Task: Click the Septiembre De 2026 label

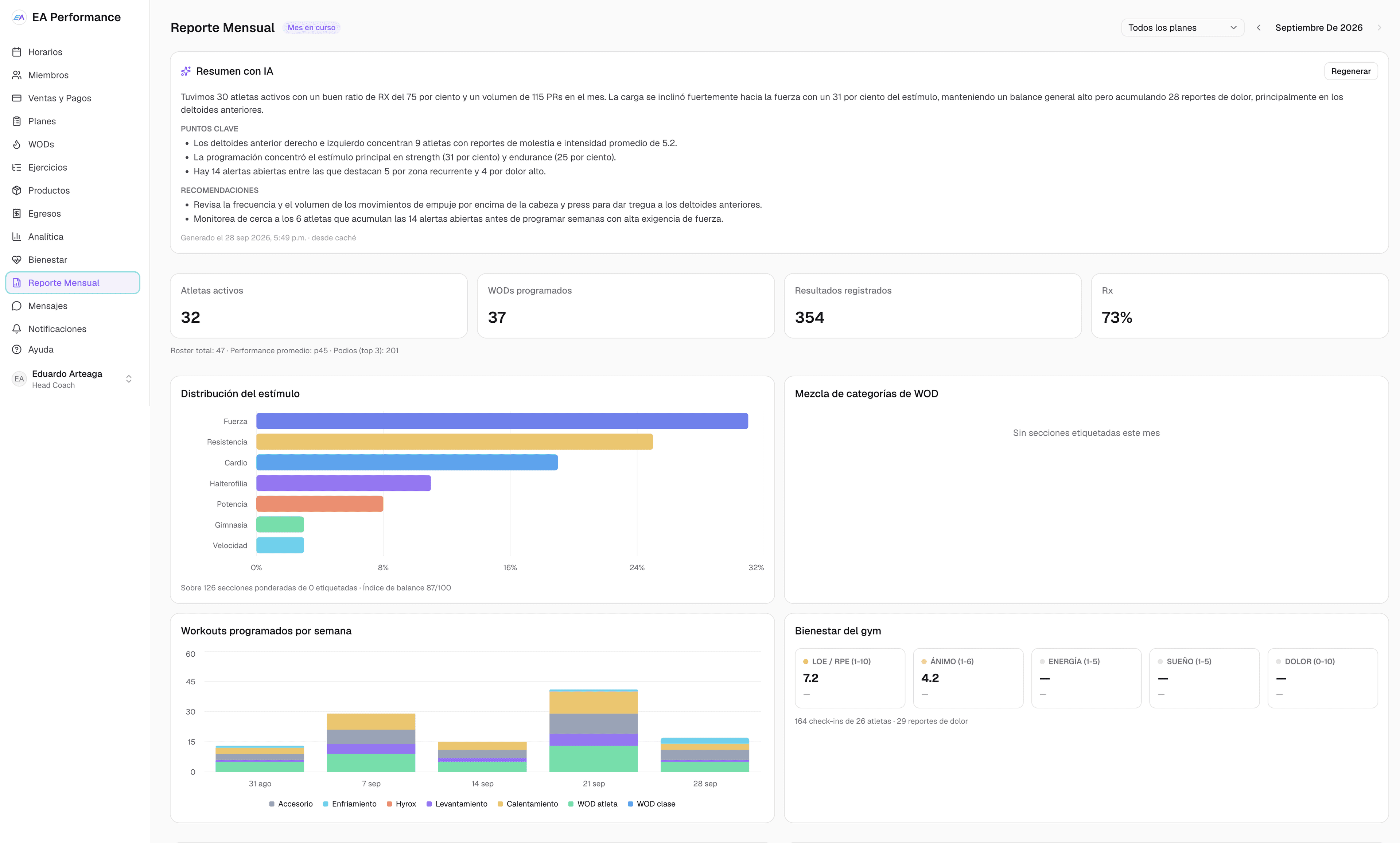Action: 1319,27
